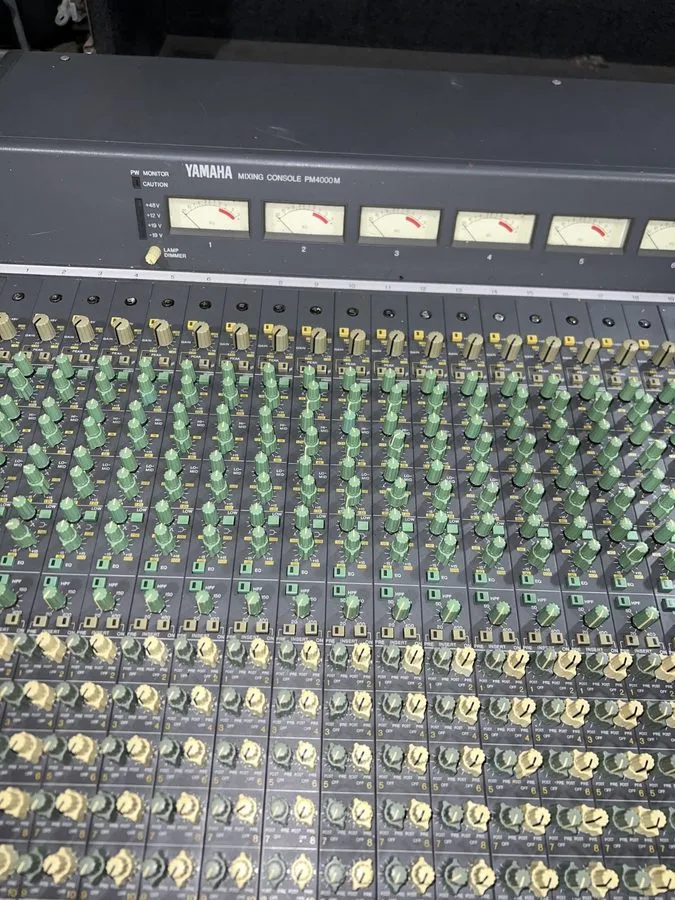Adjust the channel 3 gain knob

(x=83, y=328)
